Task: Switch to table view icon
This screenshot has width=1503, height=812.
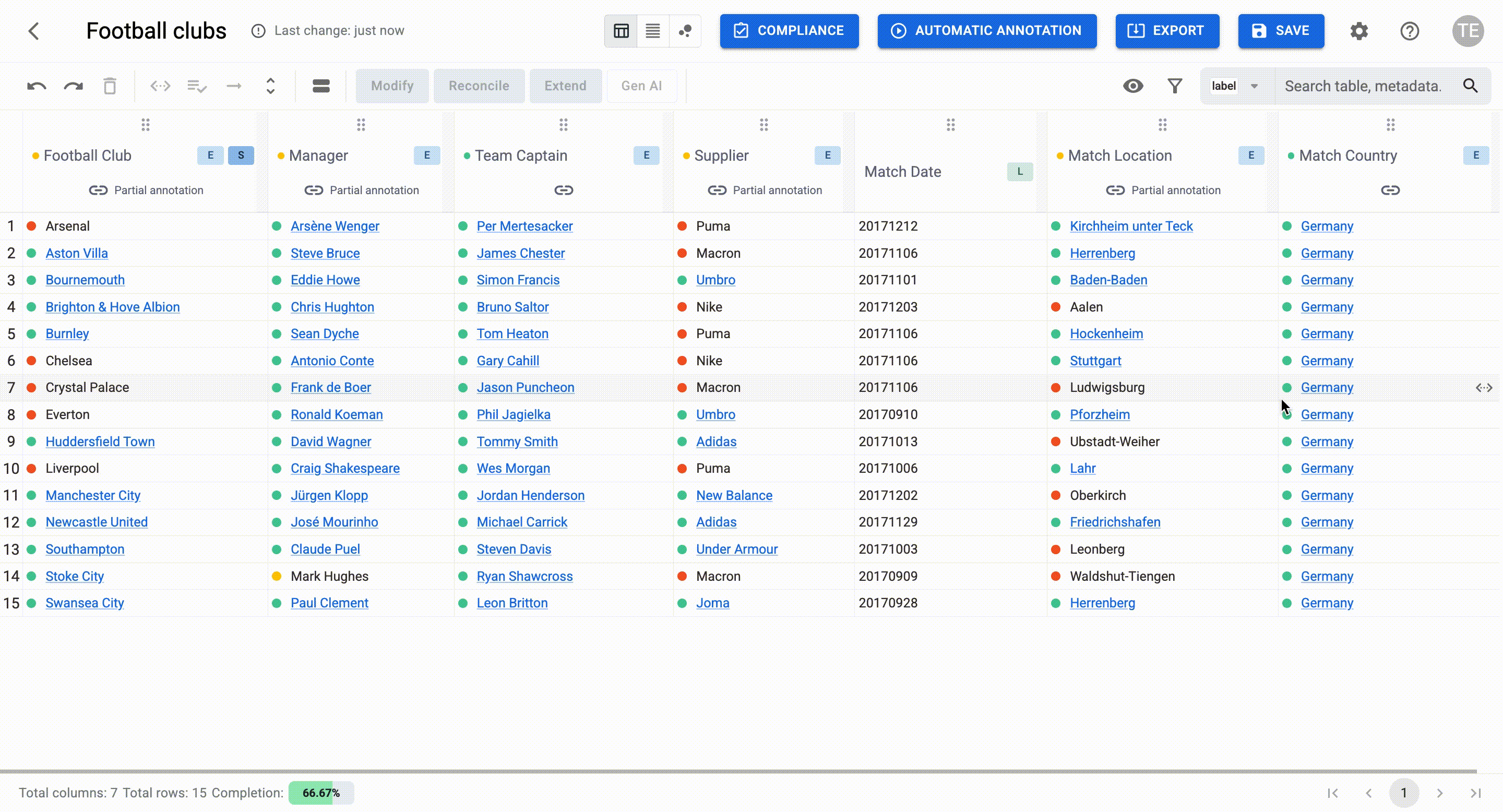Action: [x=621, y=31]
